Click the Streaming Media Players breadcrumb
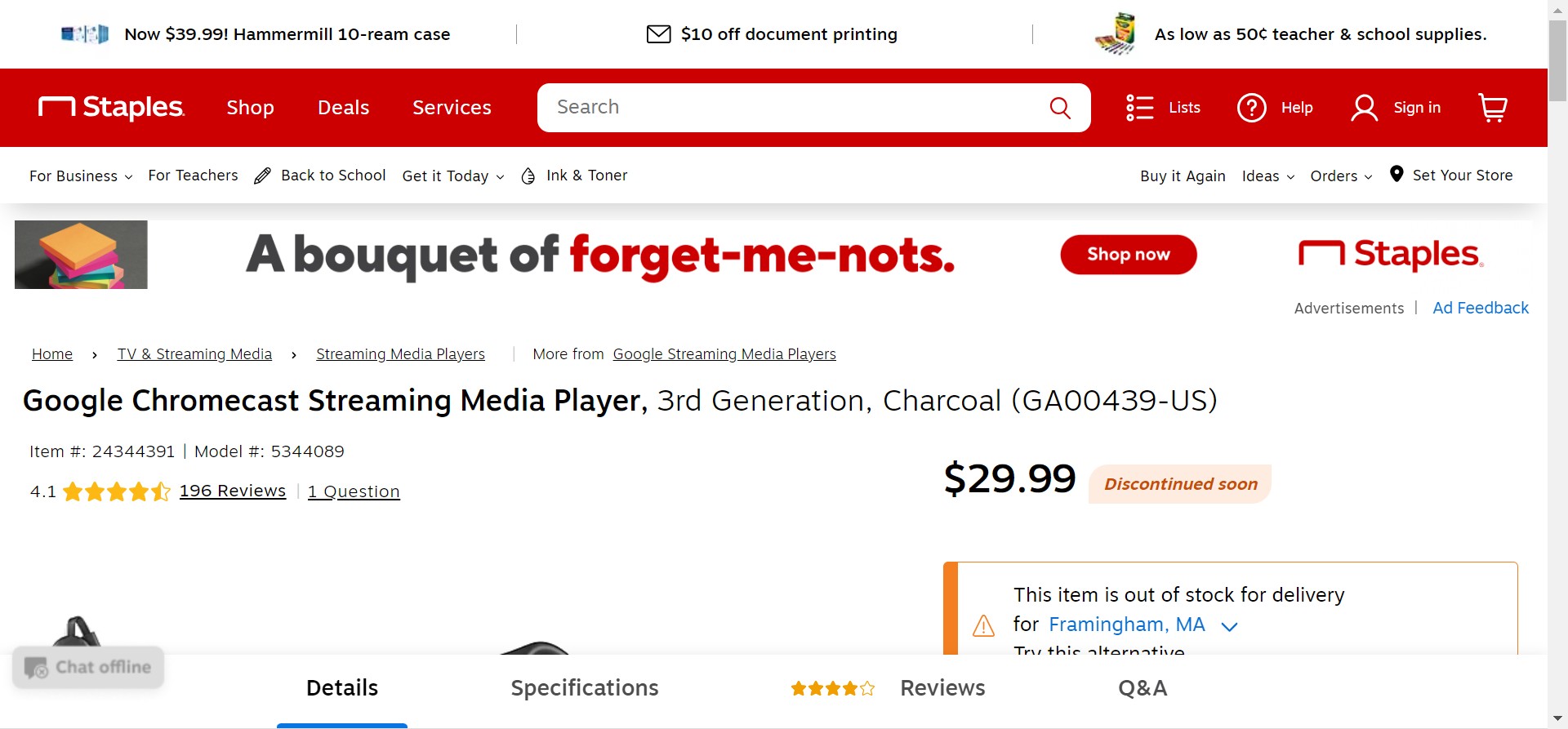Image resolution: width=1568 pixels, height=729 pixels. 400,354
